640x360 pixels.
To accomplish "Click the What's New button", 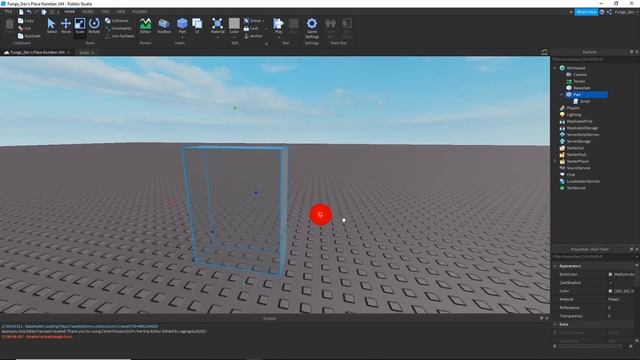I will click(586, 12).
